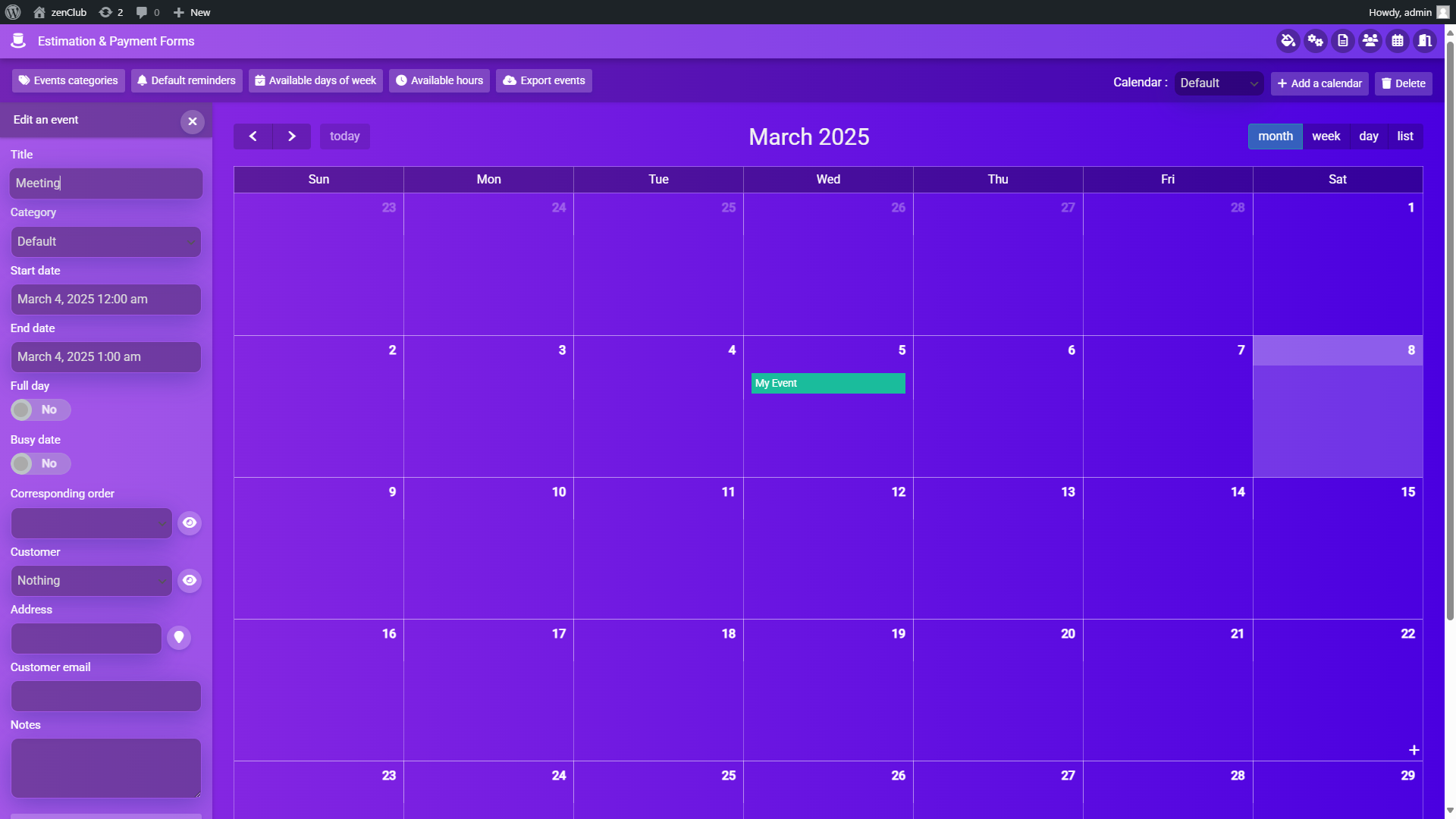Viewport: 1456px width, 819px height.
Task: Open the comments bubble in admin bar
Action: 147,12
